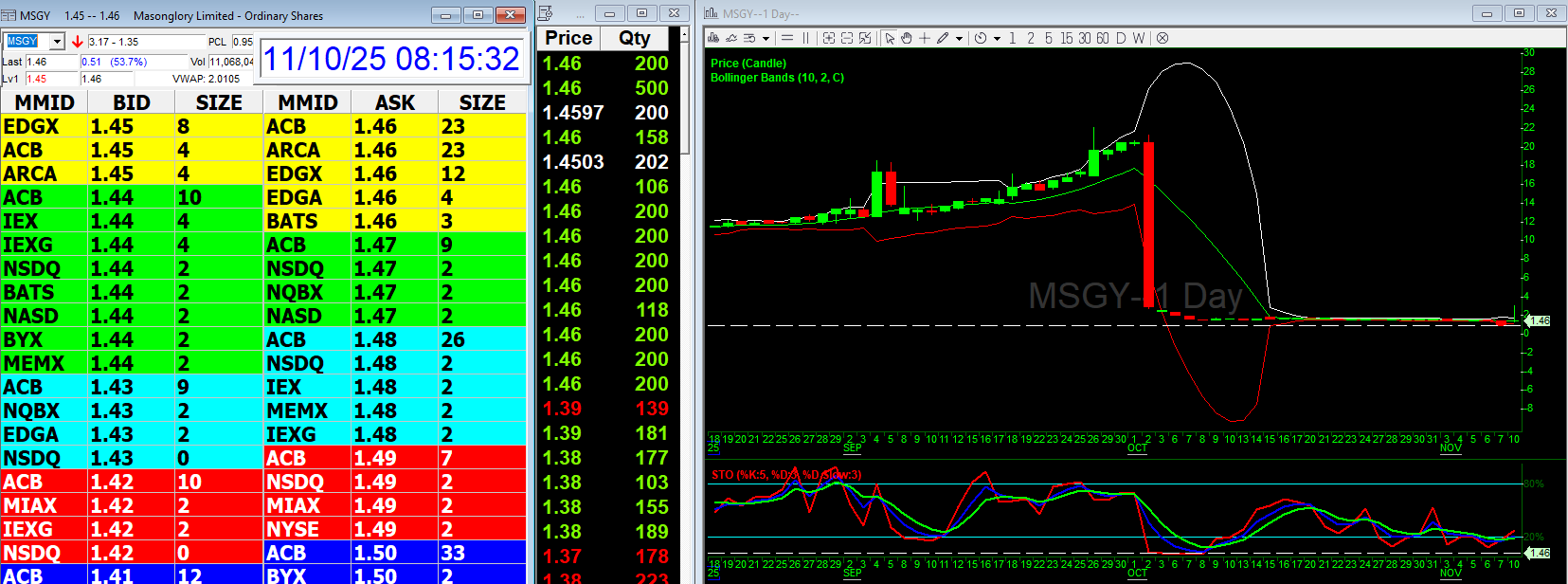Click the circled X icon in chart toolbar
This screenshot has width=1568, height=584.
point(1162,38)
